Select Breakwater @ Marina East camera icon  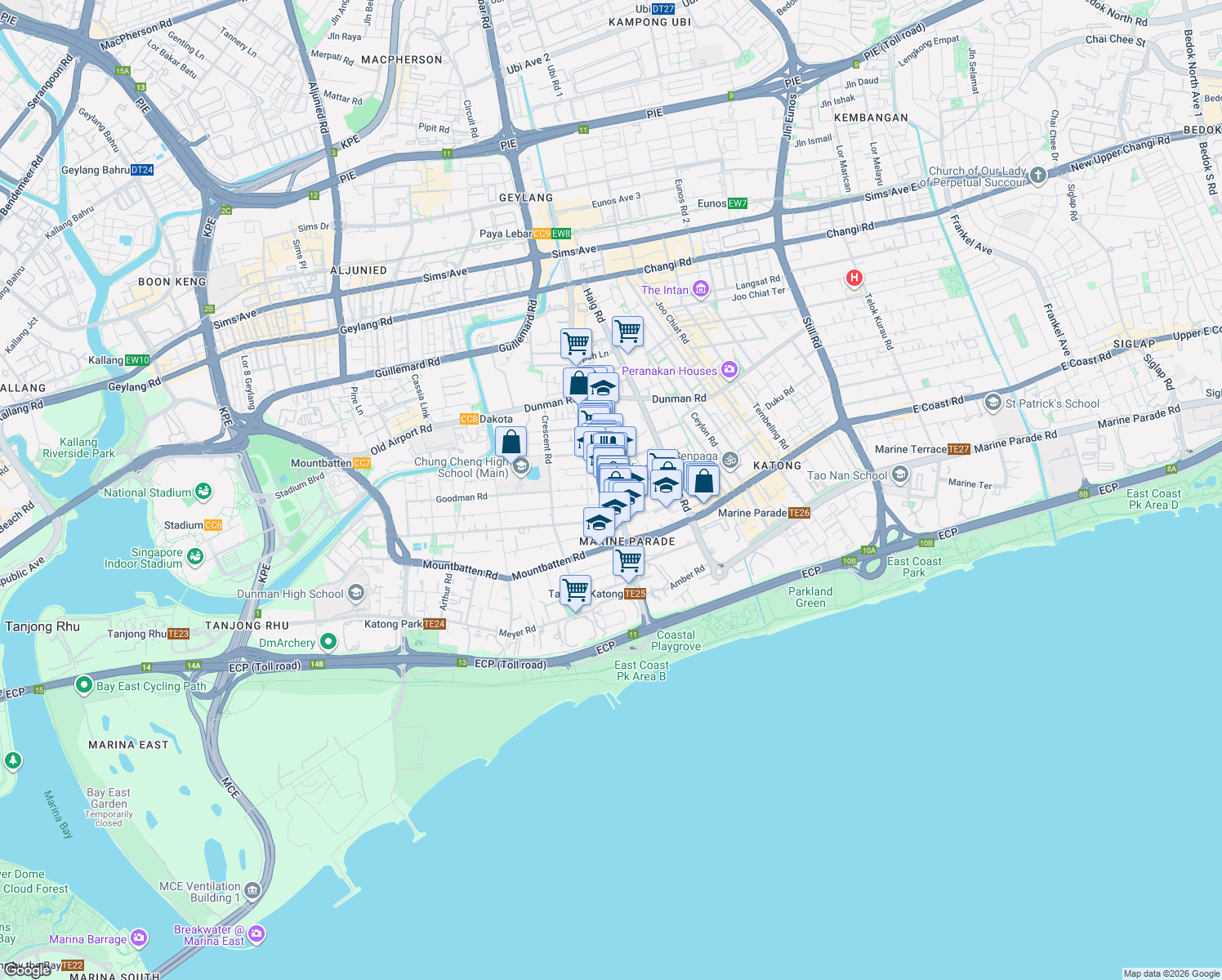click(x=256, y=933)
